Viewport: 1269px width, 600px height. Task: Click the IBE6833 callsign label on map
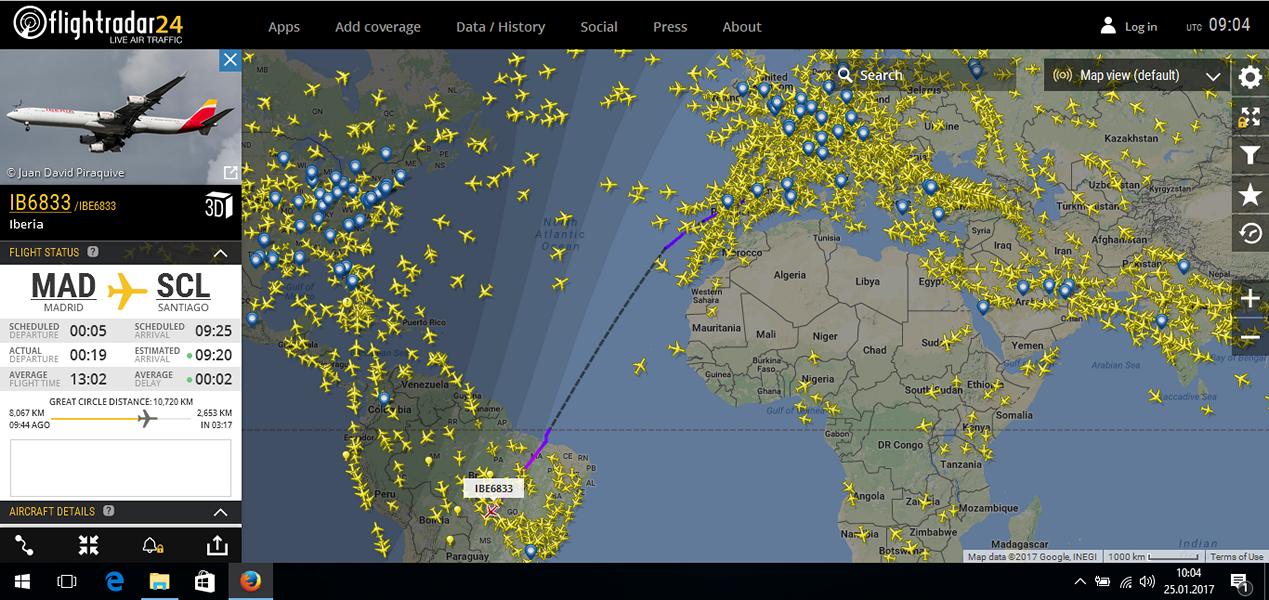[494, 488]
